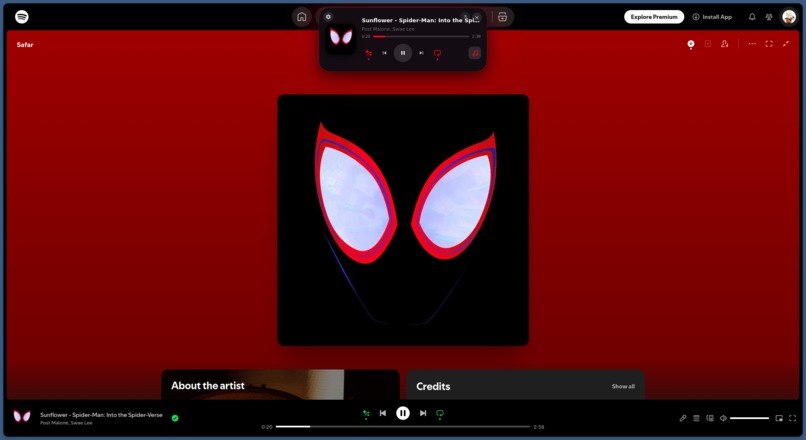Viewport: 806px width, 440px height.
Task: Toggle the green saved checkmark for Sunflower
Action: point(175,418)
